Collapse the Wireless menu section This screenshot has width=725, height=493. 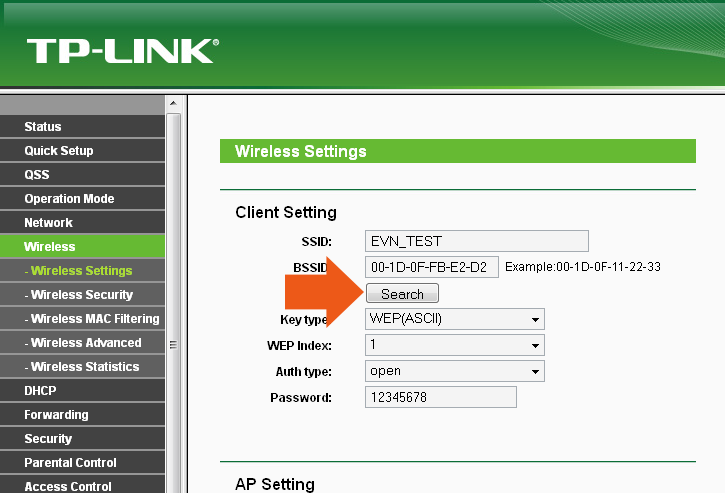click(x=82, y=246)
